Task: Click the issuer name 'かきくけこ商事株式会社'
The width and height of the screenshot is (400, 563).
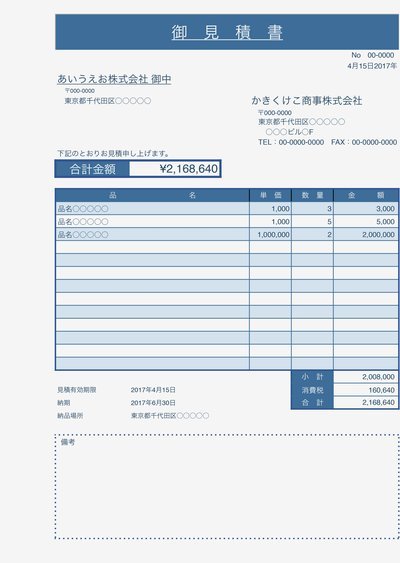Action: pos(307,101)
